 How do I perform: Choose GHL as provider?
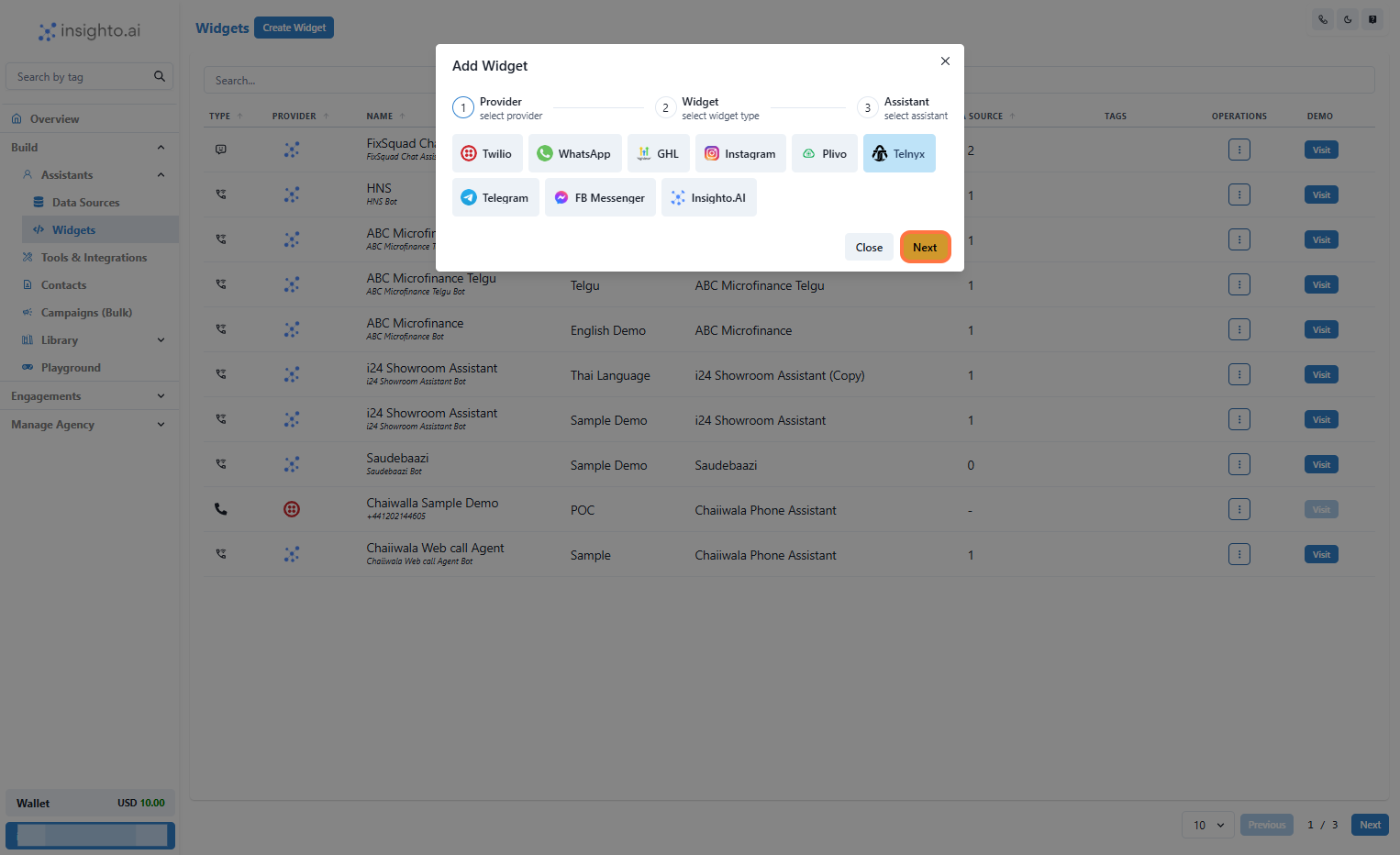659,153
